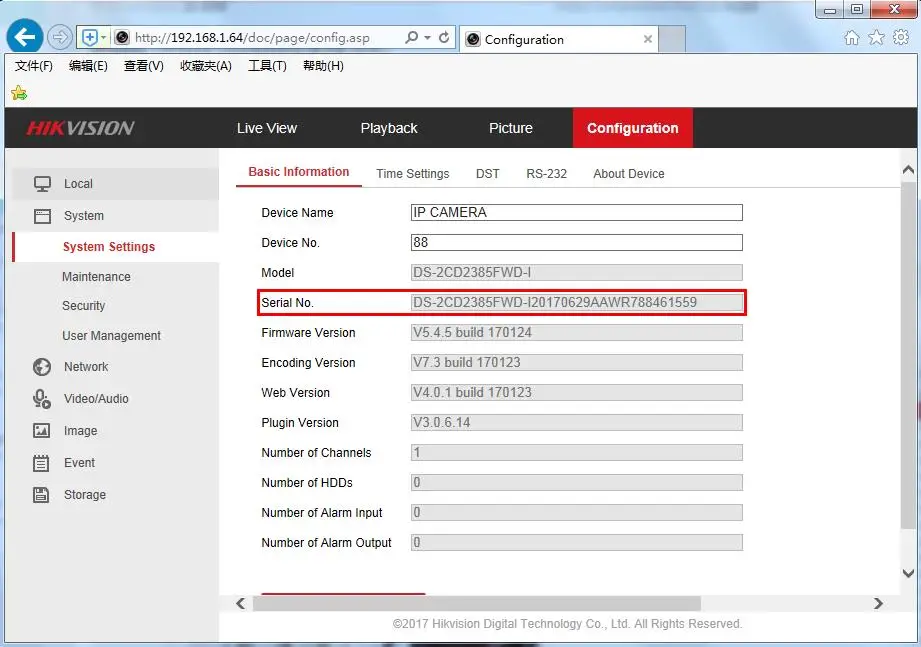Click the browser Forward arrow button

59,38
